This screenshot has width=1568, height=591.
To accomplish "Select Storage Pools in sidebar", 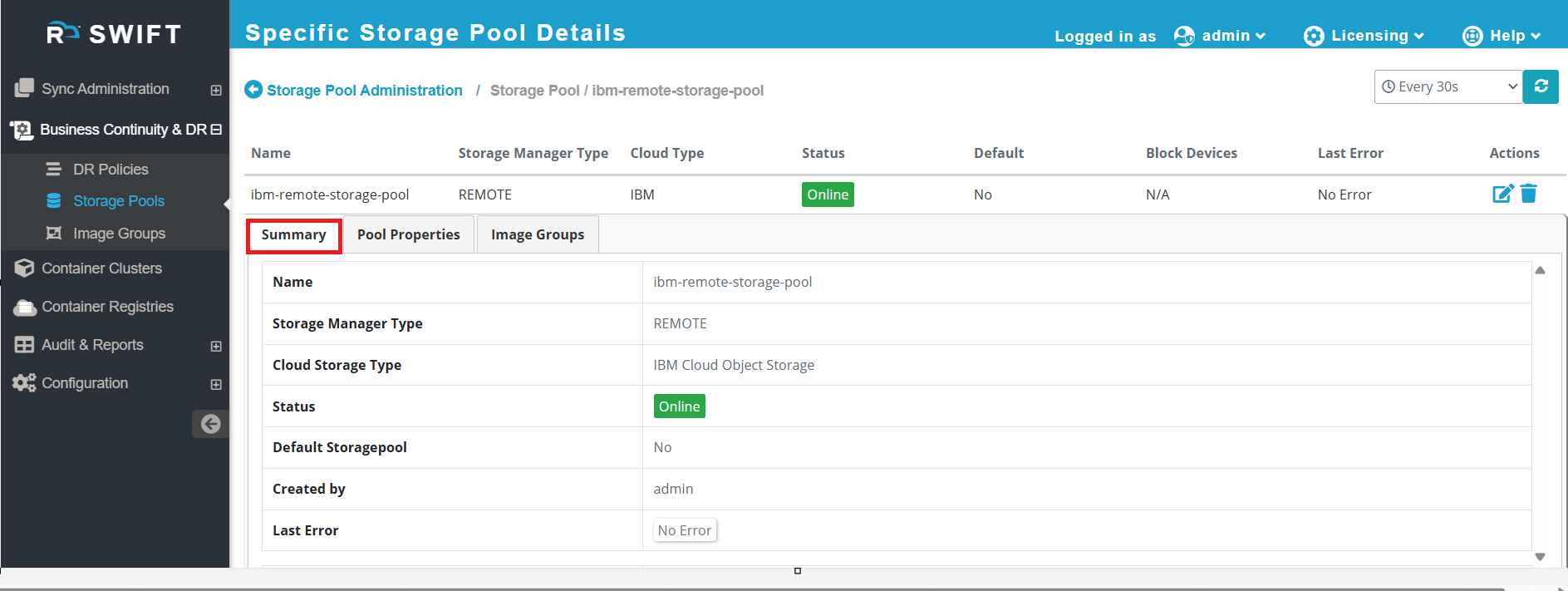I will 119,201.
